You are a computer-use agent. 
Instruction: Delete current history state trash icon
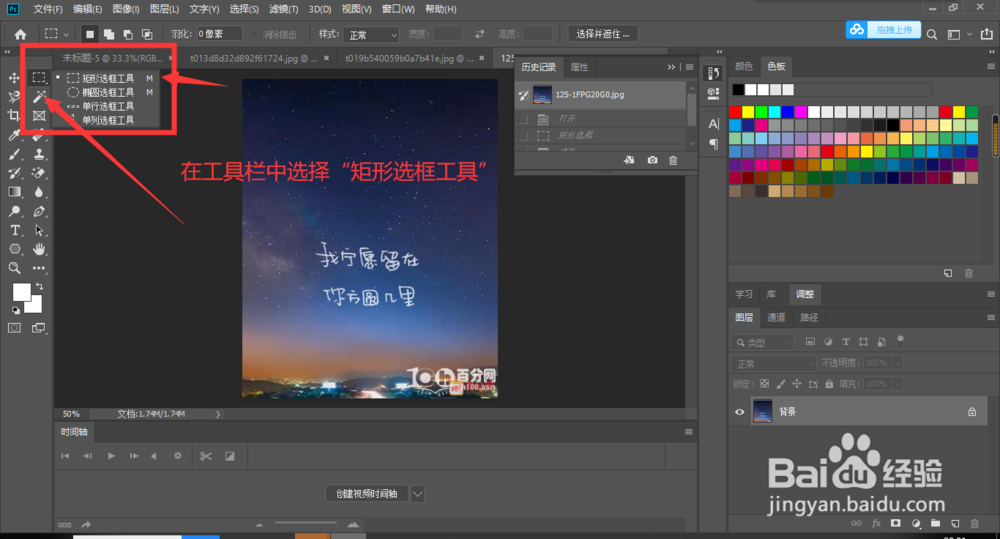pos(673,160)
